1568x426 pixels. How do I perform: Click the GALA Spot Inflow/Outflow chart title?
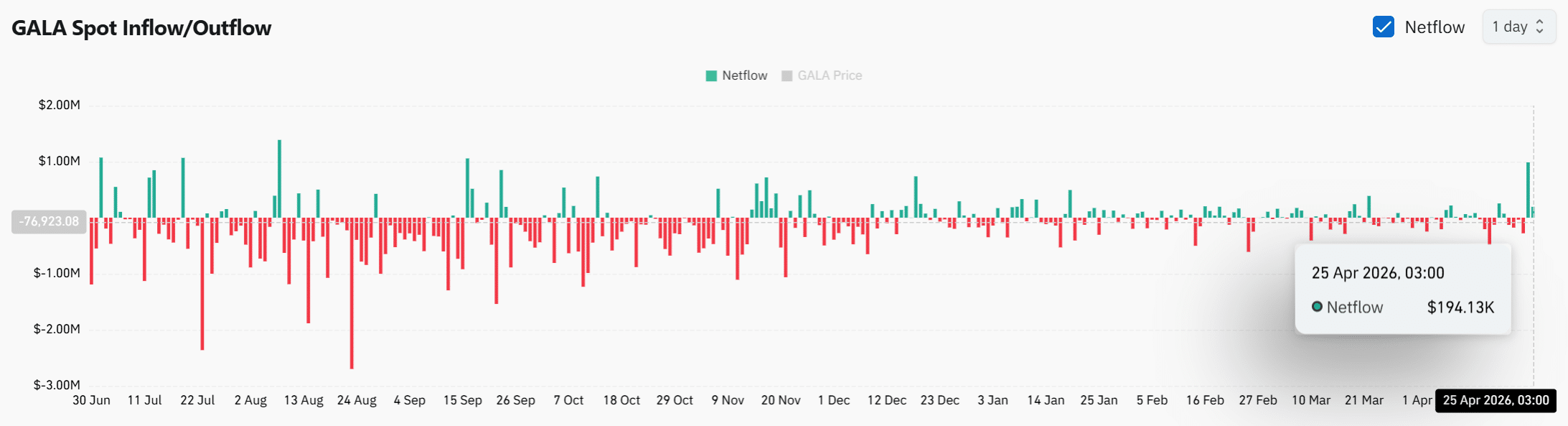pyautogui.click(x=141, y=28)
